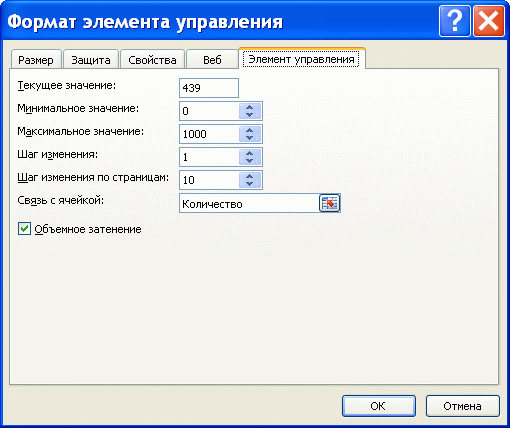Click the dialog title Формат элемента управления
Viewport: 510px width, 428px height.
pos(145,22)
